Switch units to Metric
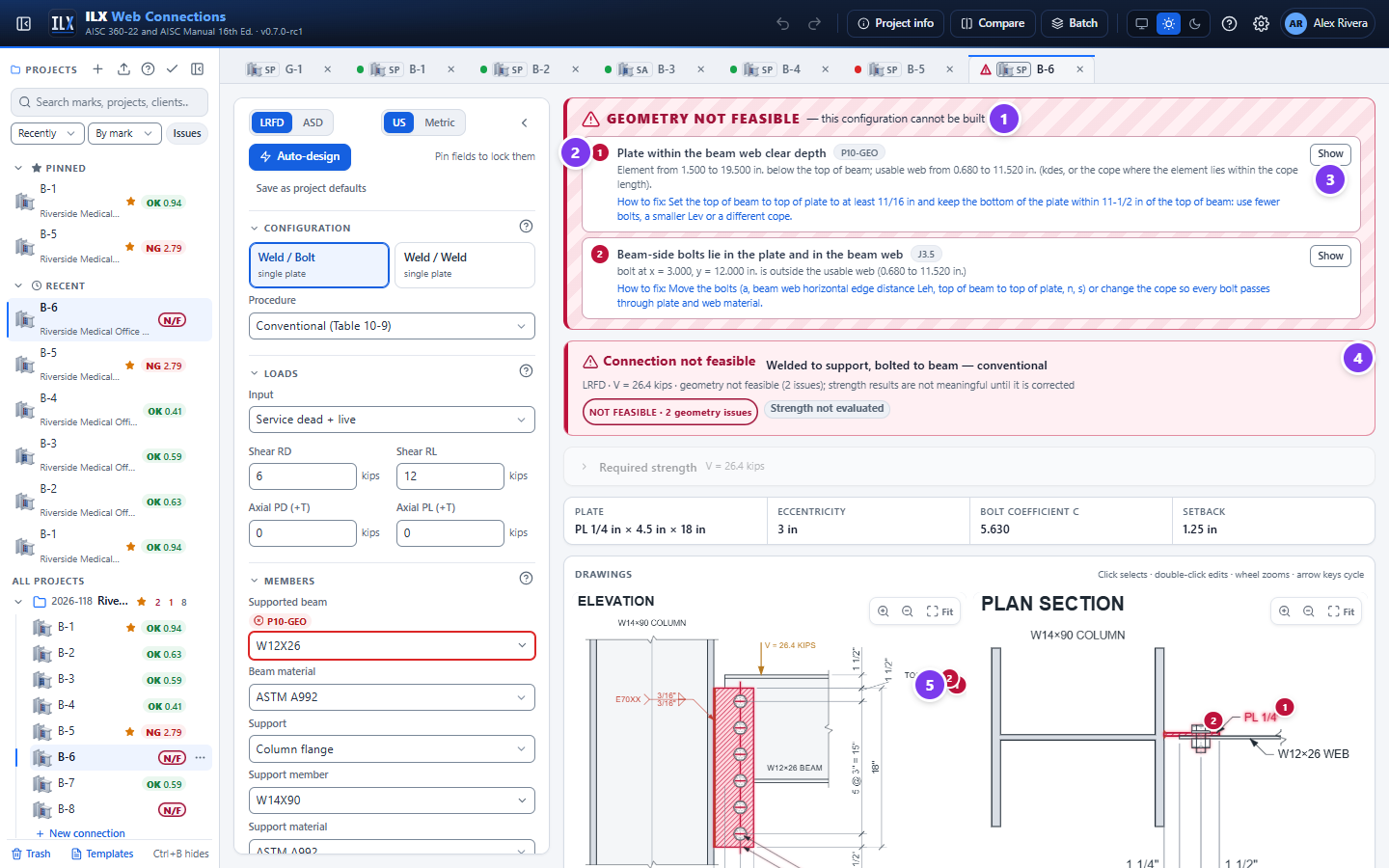This screenshot has height=868, width=1389. click(439, 122)
